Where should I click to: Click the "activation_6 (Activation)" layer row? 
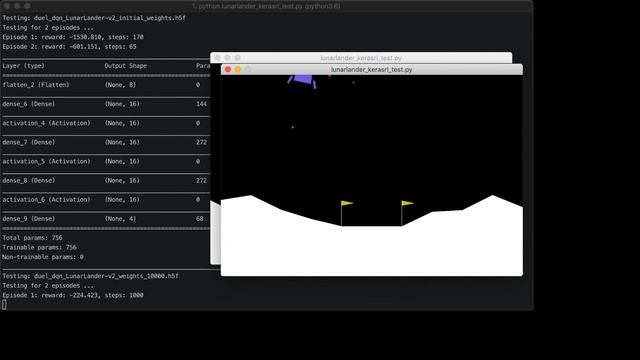[47, 200]
